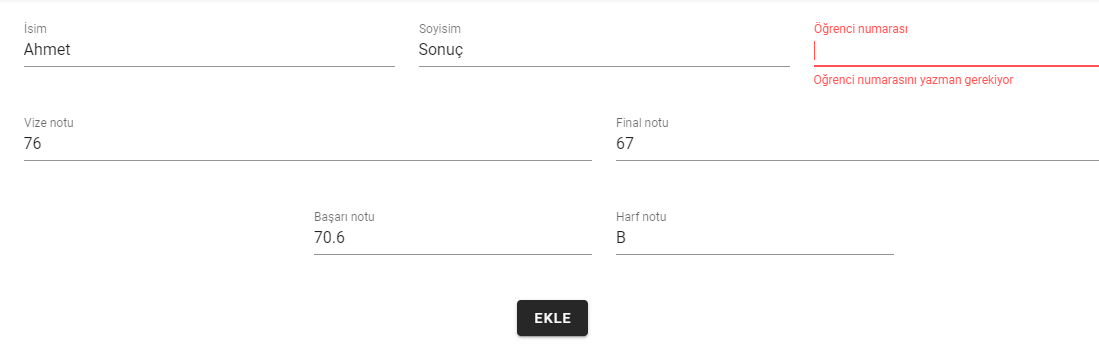The width and height of the screenshot is (1099, 361).
Task: Click the Harf notu label
Action: tap(641, 217)
